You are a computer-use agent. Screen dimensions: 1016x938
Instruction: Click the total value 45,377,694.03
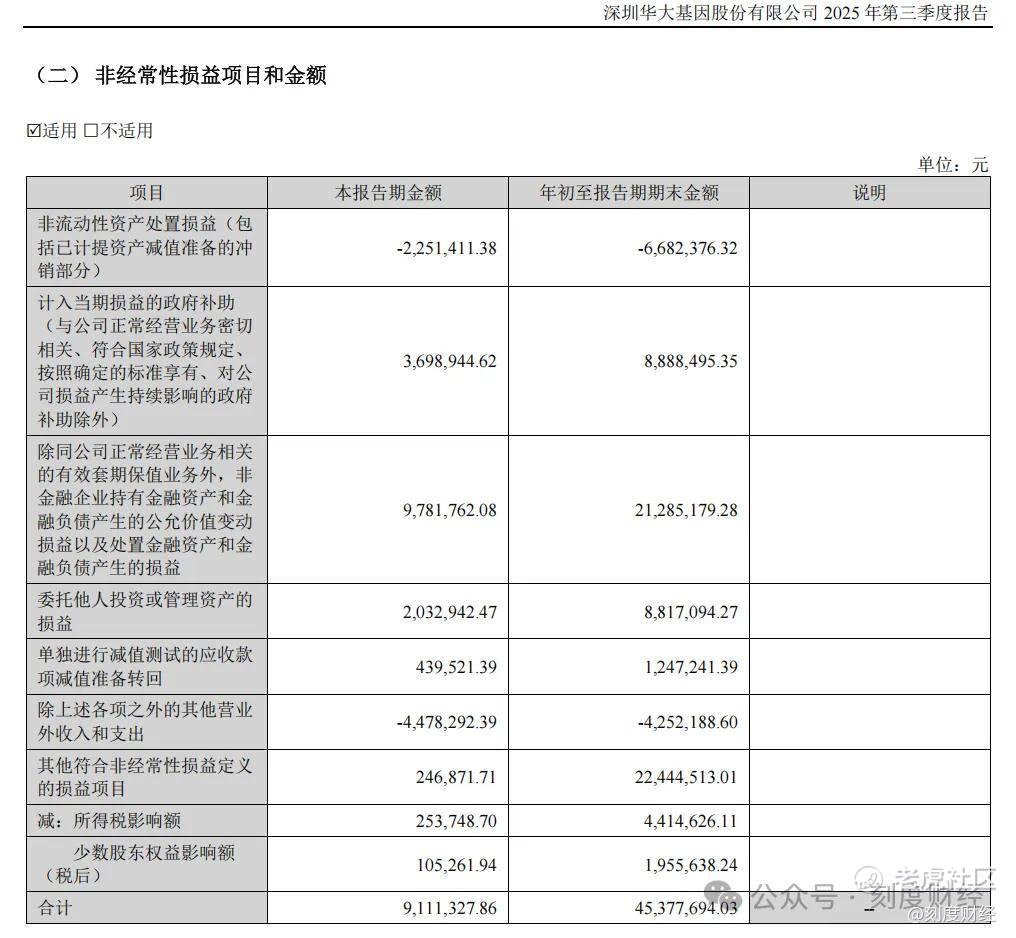click(x=686, y=908)
